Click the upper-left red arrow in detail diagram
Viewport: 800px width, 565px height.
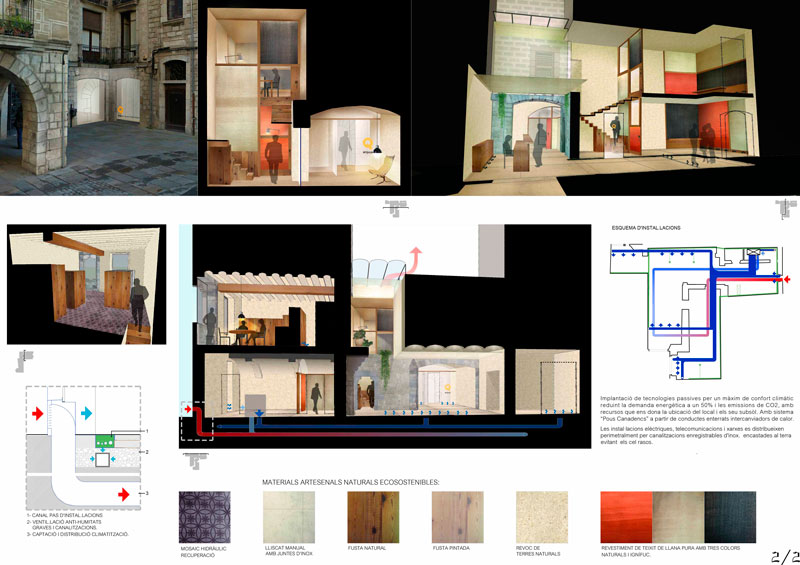point(38,413)
